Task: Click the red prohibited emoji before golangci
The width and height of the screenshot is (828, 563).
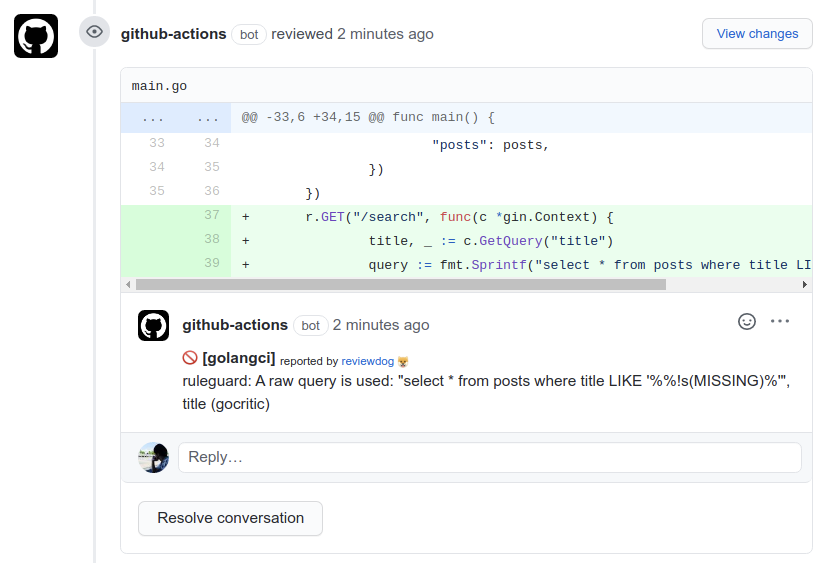Action: [190, 358]
